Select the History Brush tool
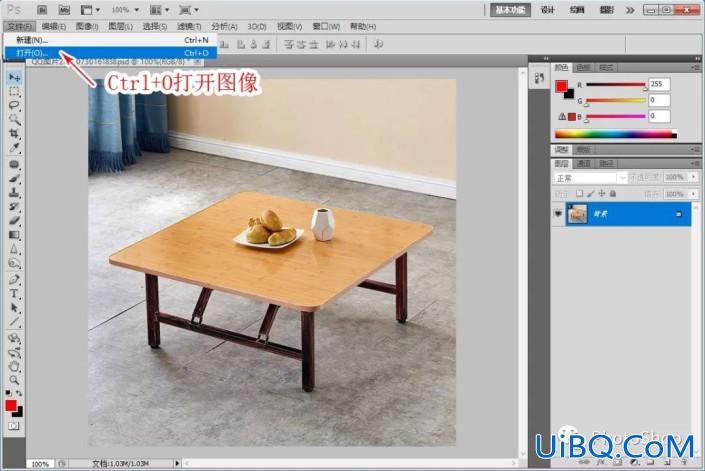Screen dimensions: 705x471 coord(14,206)
